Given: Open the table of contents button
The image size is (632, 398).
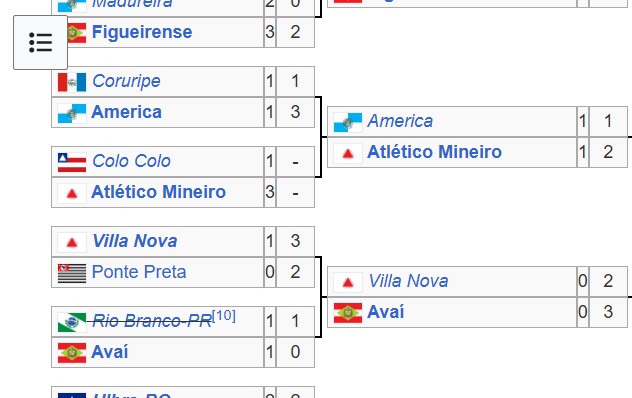Looking at the screenshot, I should click(40, 42).
